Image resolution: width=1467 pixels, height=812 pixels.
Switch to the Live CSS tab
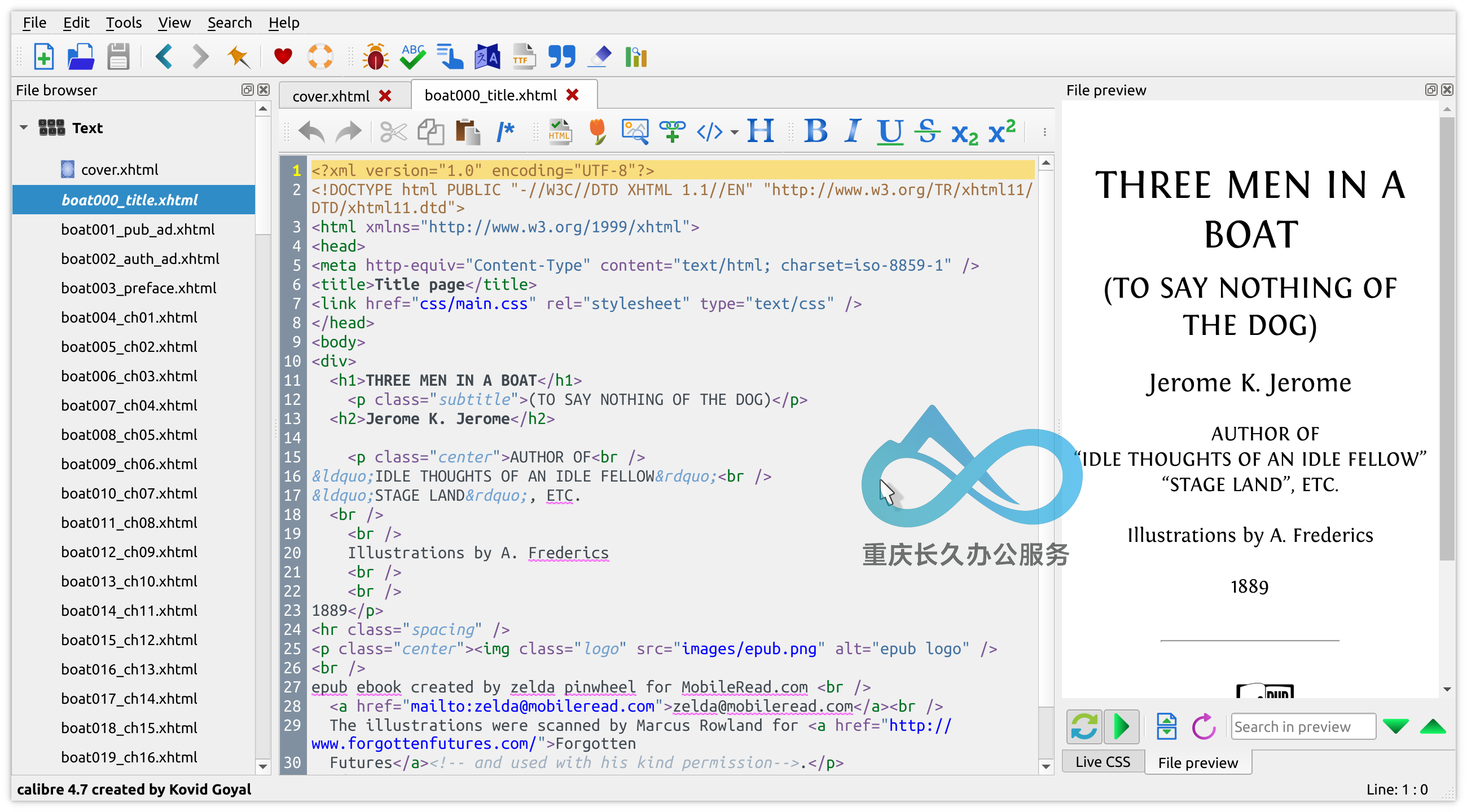pyautogui.click(x=1103, y=762)
